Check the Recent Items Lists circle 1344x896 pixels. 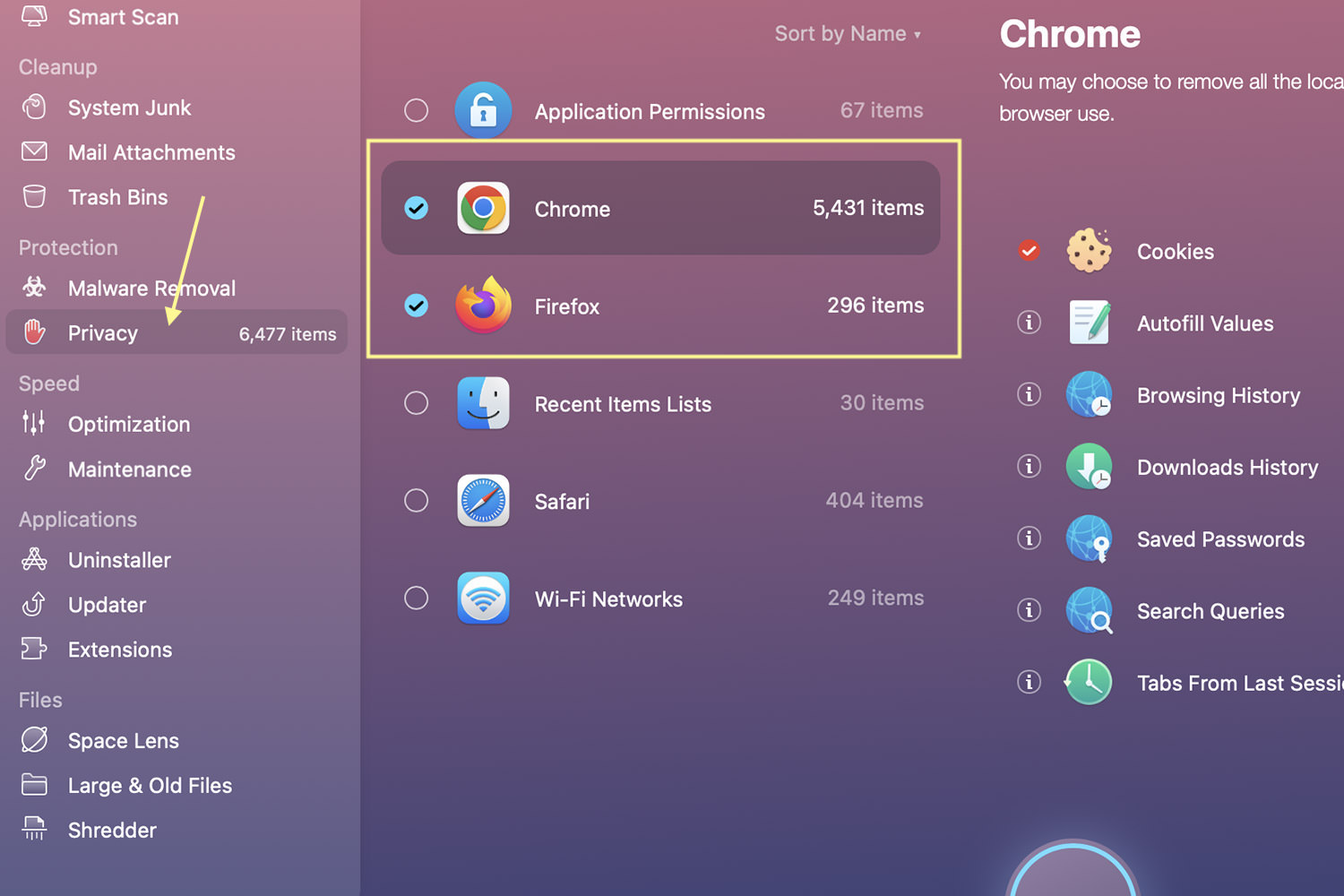[416, 403]
